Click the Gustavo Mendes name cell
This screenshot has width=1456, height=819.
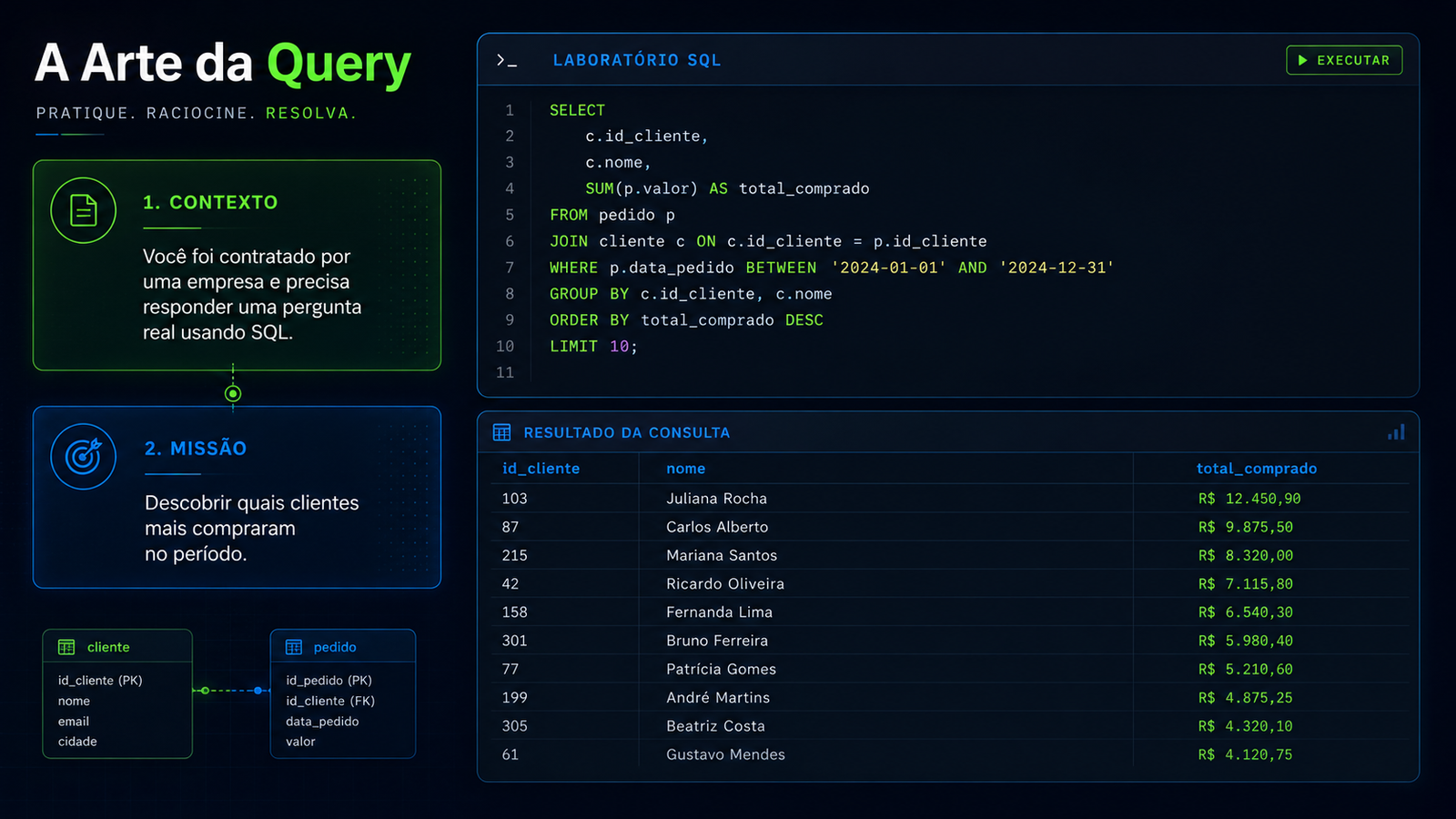725,754
